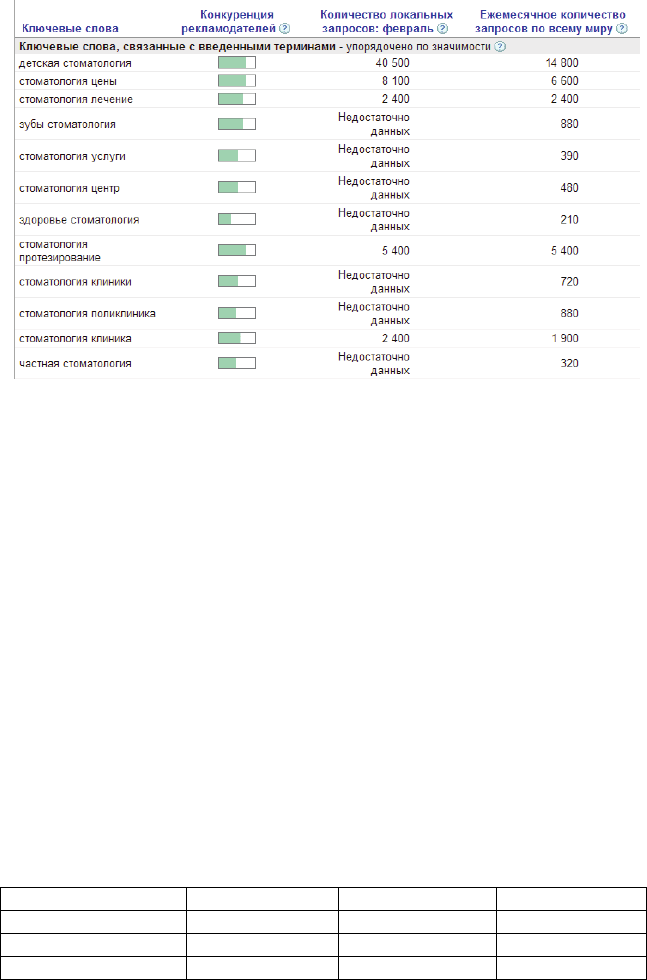Select the "стоматология протезирование" keyword
Image resolution: width=647 pixels, height=980 pixels.
[60, 250]
